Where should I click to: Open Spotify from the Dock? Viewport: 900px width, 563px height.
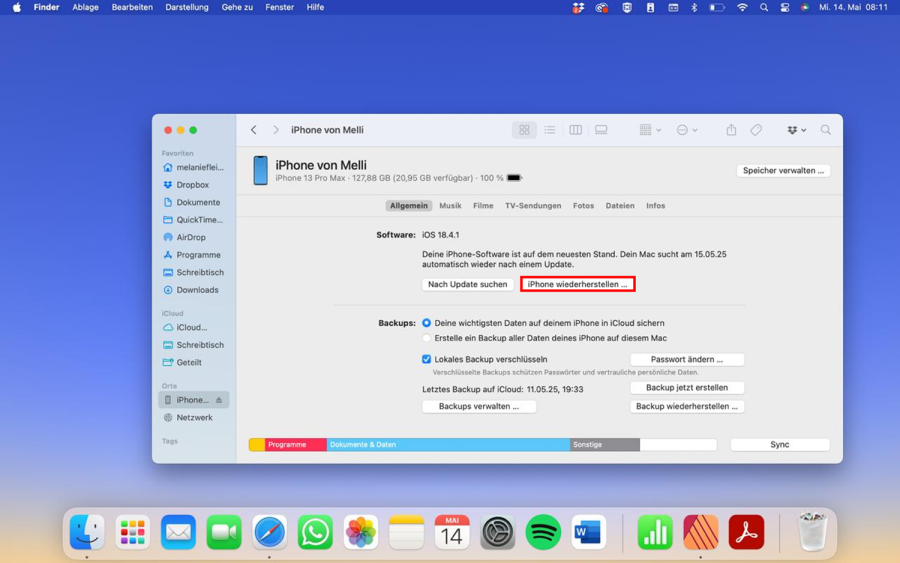click(543, 532)
